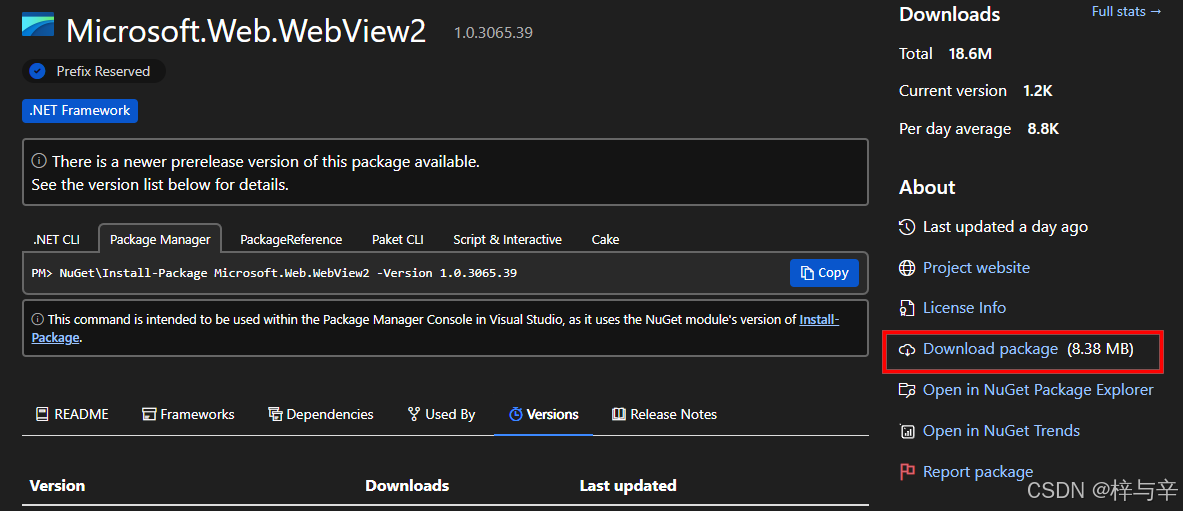This screenshot has width=1183, height=511.
Task: Follow the Install-Package documentation link
Action: pyautogui.click(x=819, y=320)
